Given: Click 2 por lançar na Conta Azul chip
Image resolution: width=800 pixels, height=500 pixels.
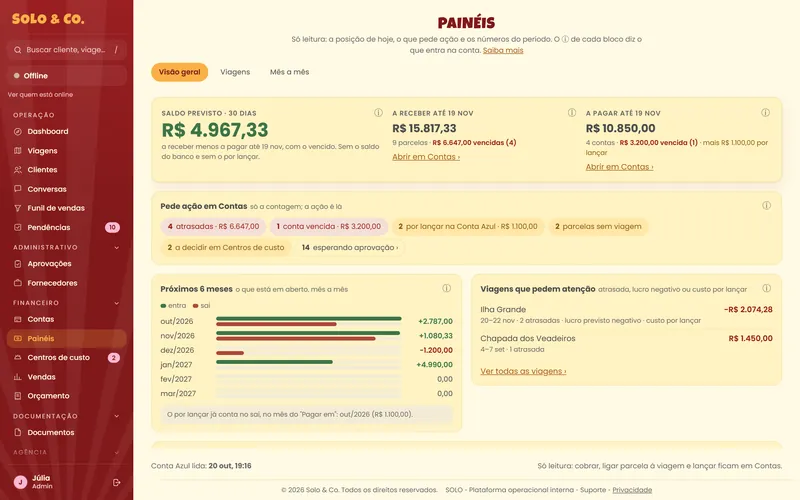Looking at the screenshot, I should pyautogui.click(x=468, y=227).
